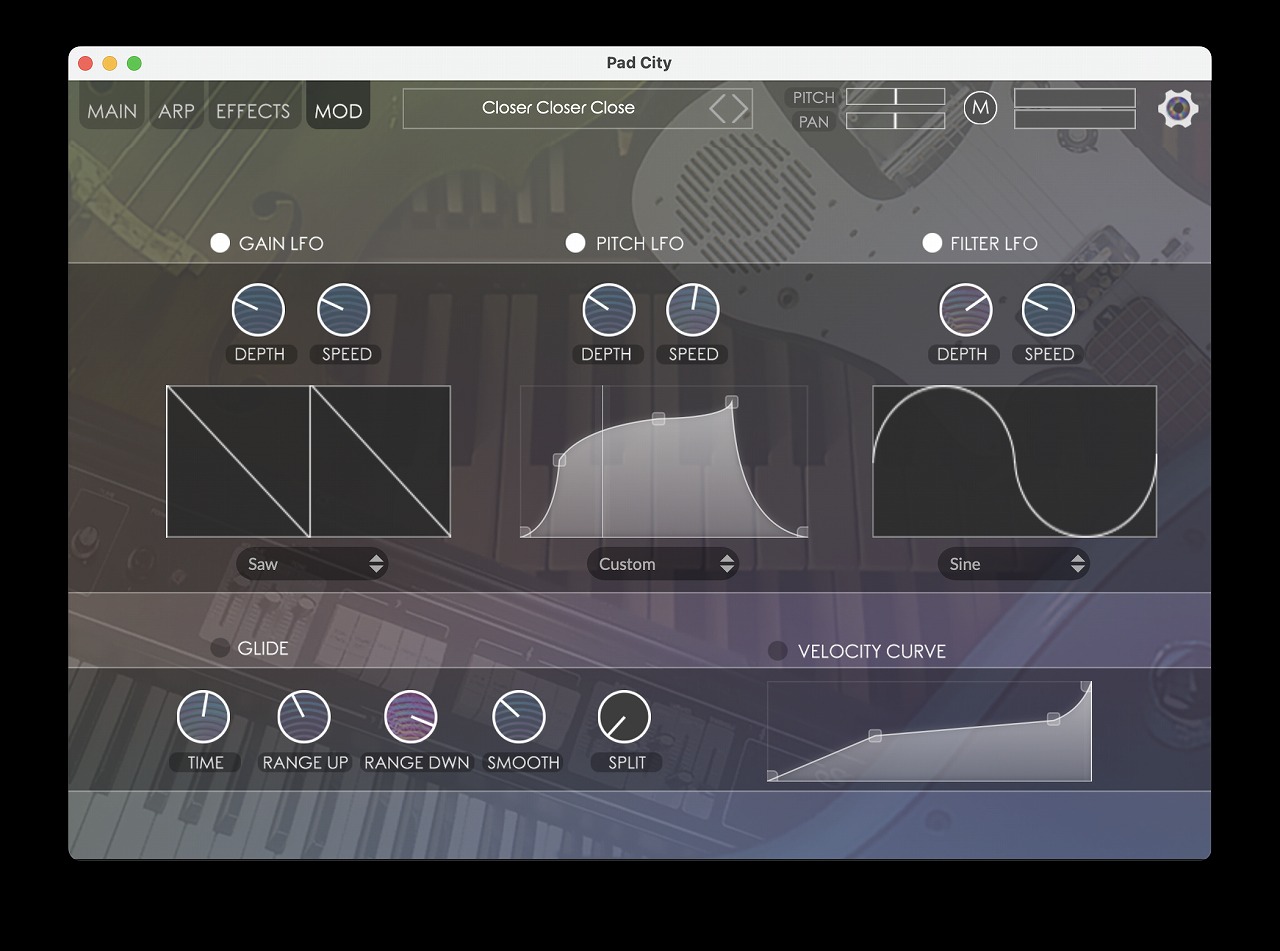Open the ARP tab
Screen dimensions: 1280x951
coord(176,111)
